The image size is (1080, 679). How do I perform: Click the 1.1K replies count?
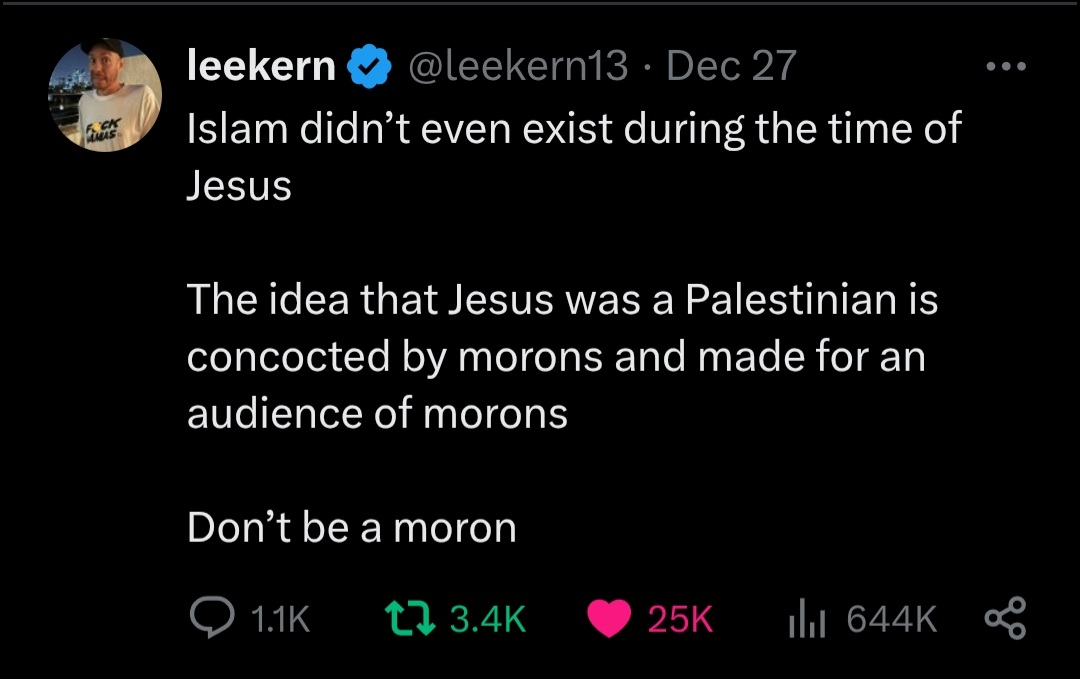(280, 618)
